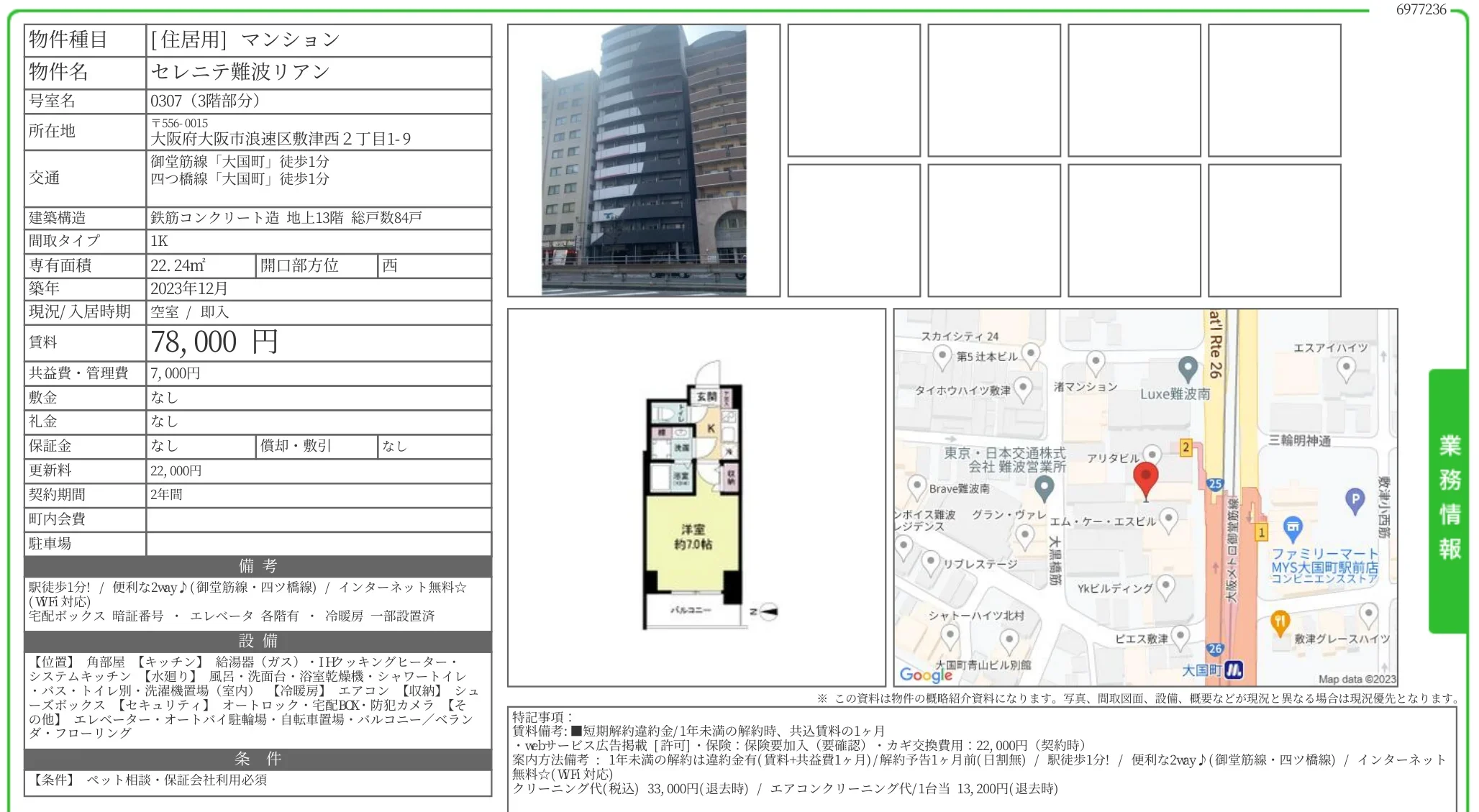Select station exit marker "1" near FamilyMart
Screen dimensions: 1479x812
[1262, 532]
